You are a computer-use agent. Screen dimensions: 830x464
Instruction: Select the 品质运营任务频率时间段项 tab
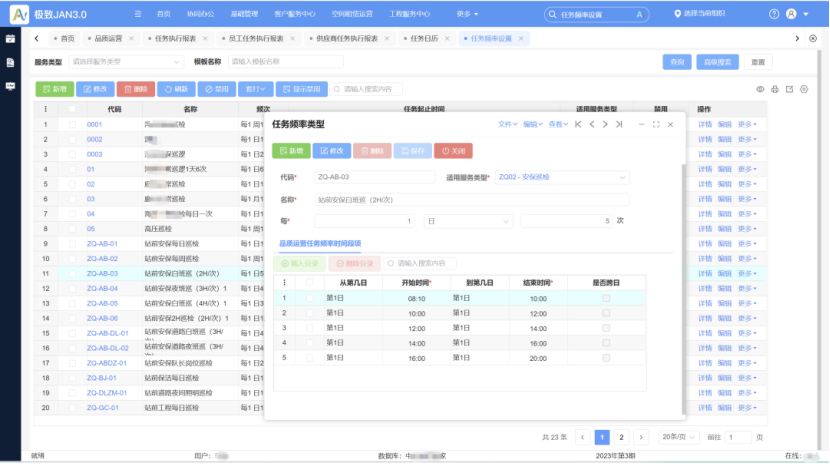pos(320,243)
